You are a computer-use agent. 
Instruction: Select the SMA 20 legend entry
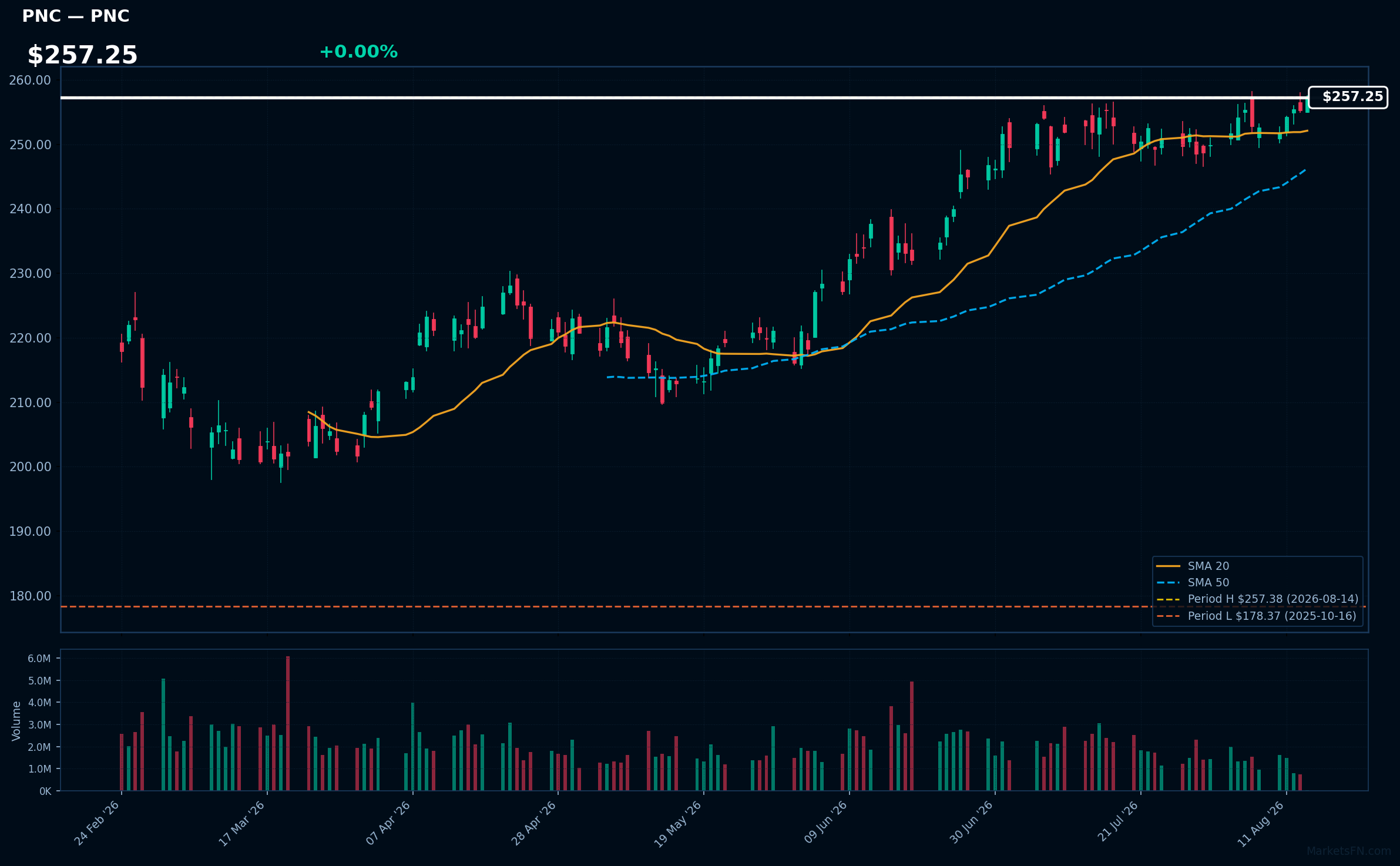click(1208, 566)
